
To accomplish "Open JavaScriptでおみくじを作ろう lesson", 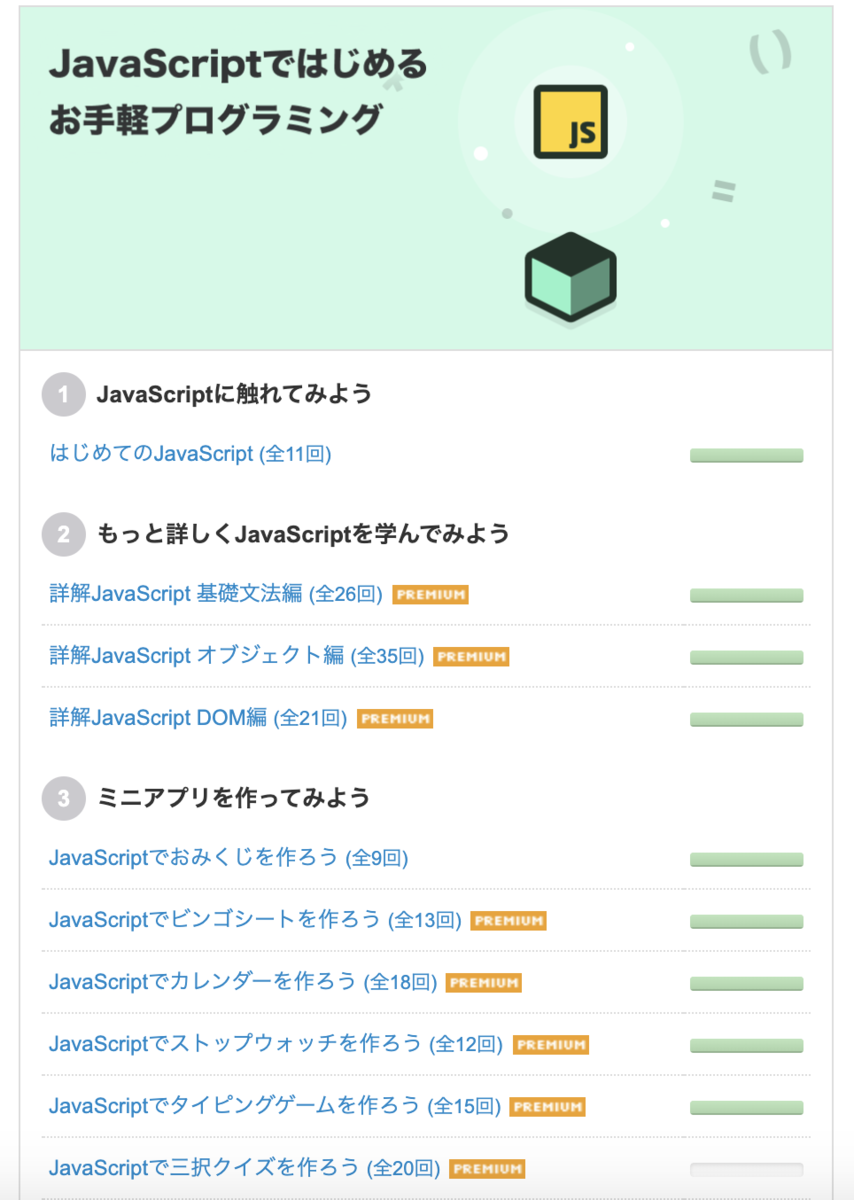I will [228, 858].
